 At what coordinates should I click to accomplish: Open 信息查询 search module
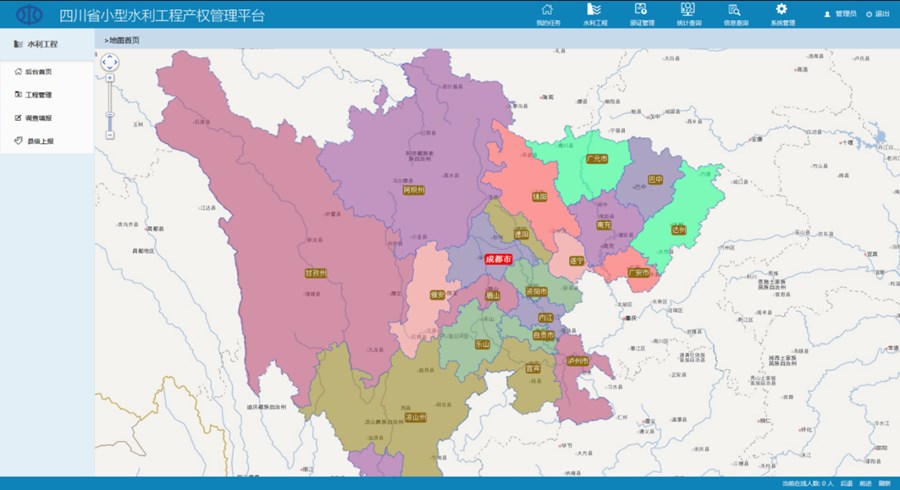735,13
